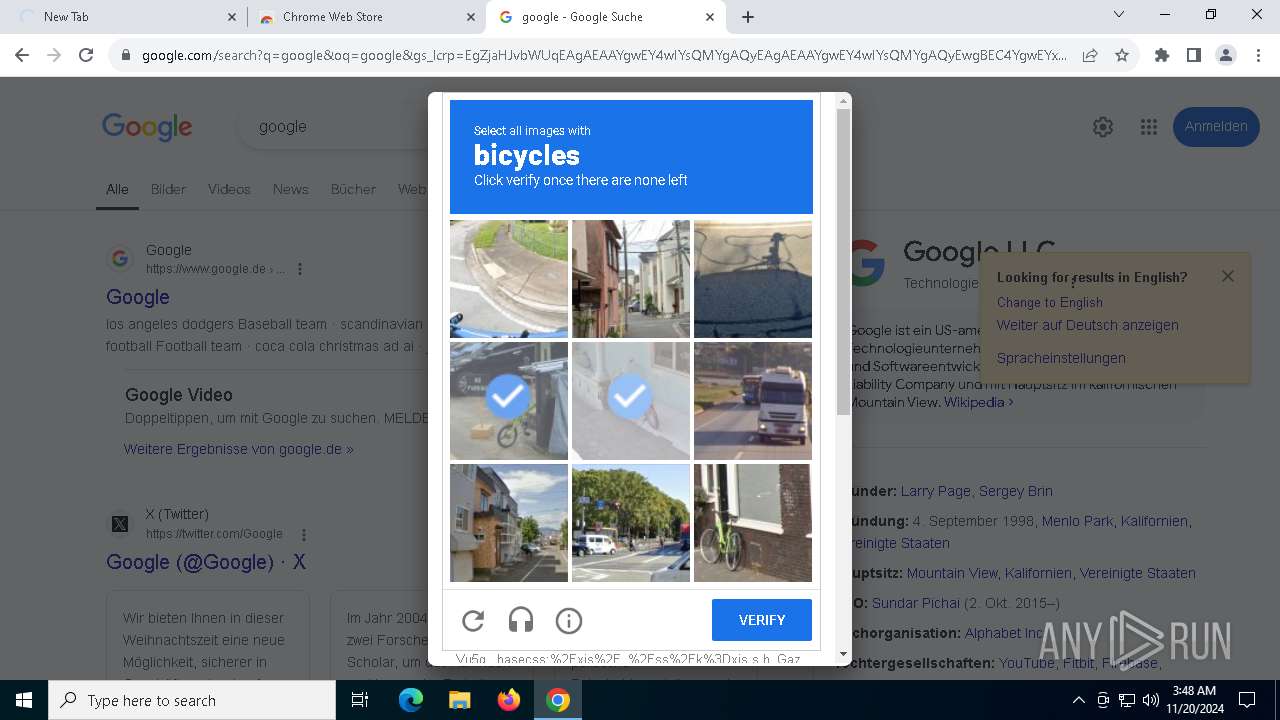The width and height of the screenshot is (1280, 720).
Task: Click the address bar URL
Action: pyautogui.click(x=604, y=56)
